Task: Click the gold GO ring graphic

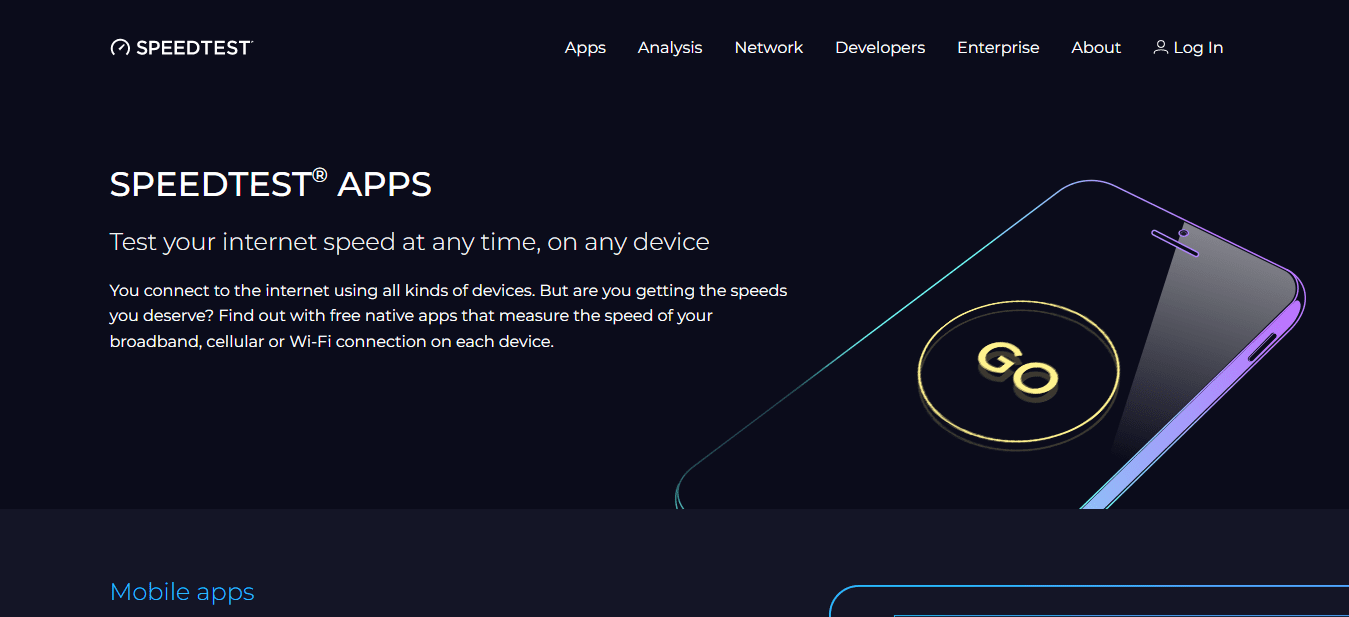Action: [x=1018, y=370]
